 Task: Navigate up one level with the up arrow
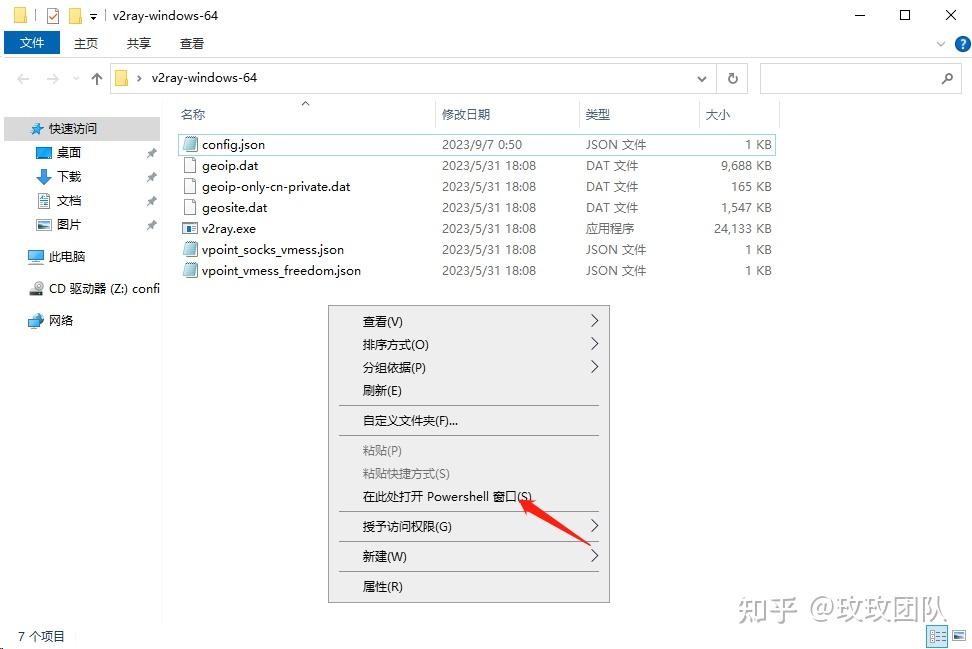click(96, 78)
